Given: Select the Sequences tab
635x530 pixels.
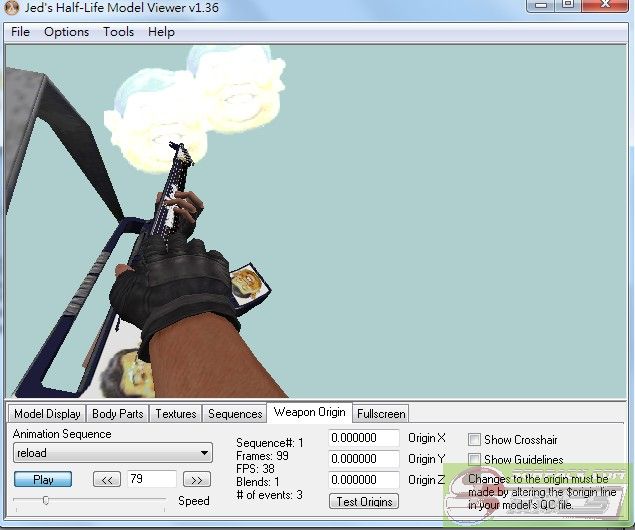Looking at the screenshot, I should coord(235,414).
